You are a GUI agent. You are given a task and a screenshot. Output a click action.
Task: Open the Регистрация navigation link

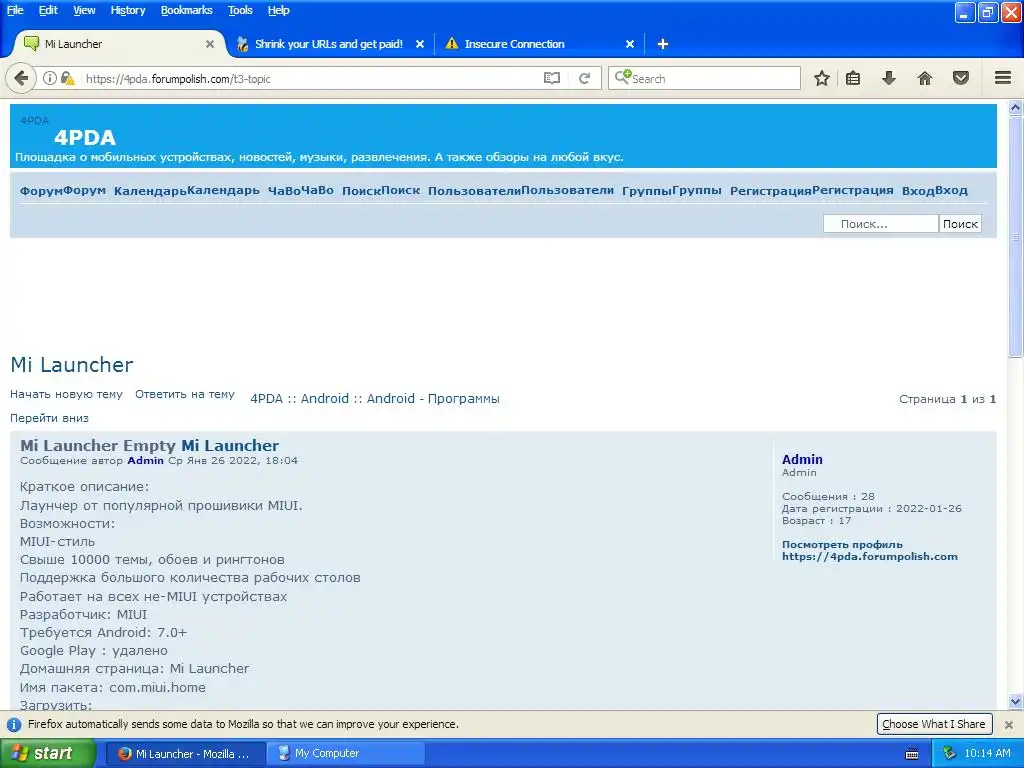811,191
